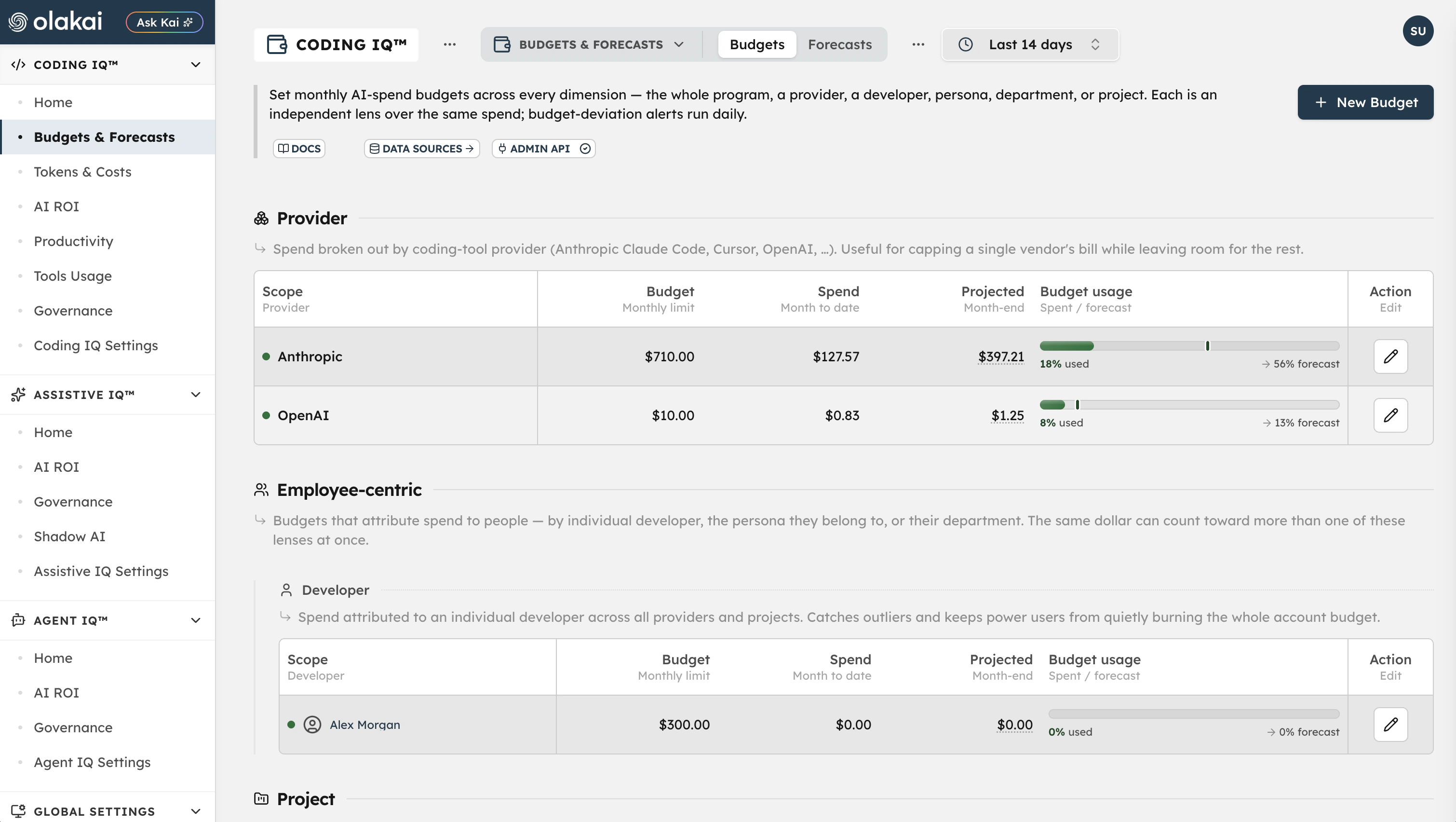
Task: Open the SU user avatar menu
Action: [x=1417, y=31]
